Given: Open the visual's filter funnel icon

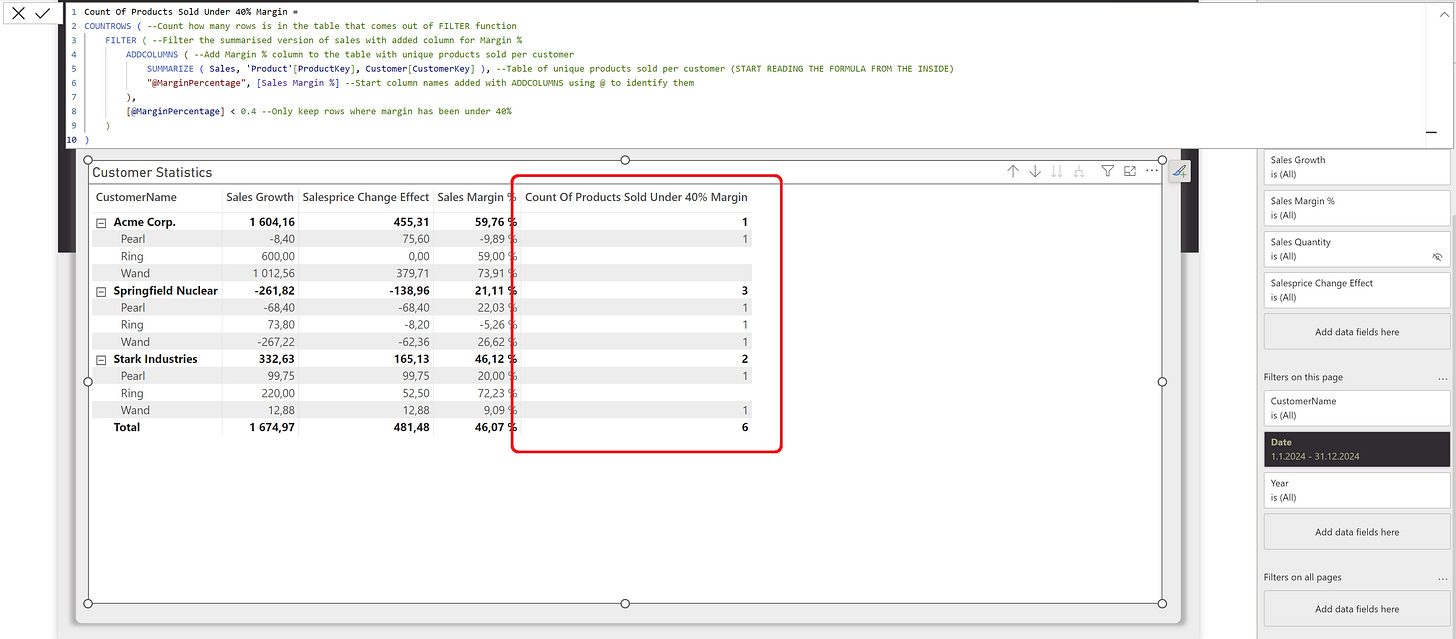Looking at the screenshot, I should coord(1108,172).
